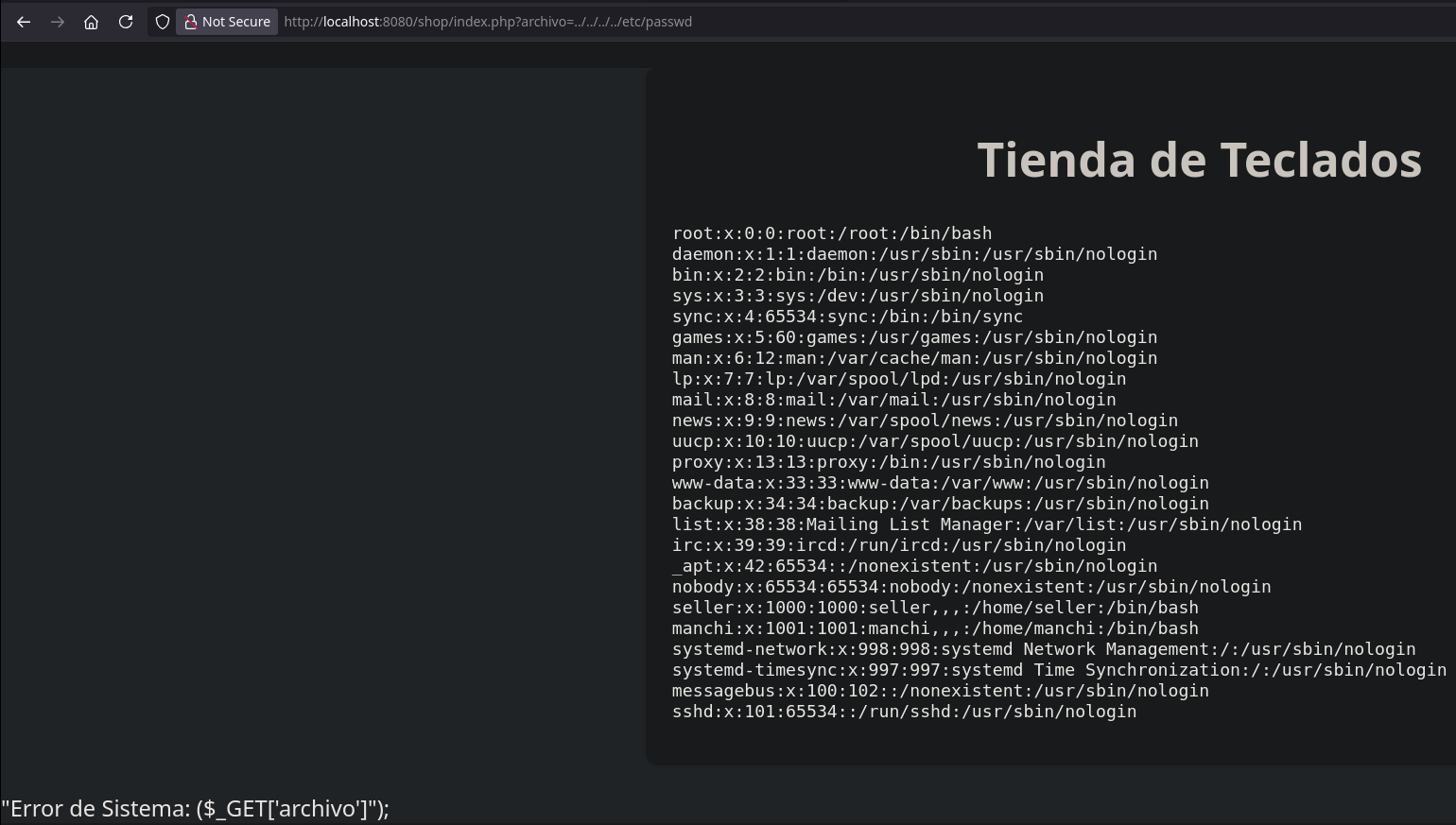
Task: Click the irc:x:39:39 entry line
Action: [899, 545]
